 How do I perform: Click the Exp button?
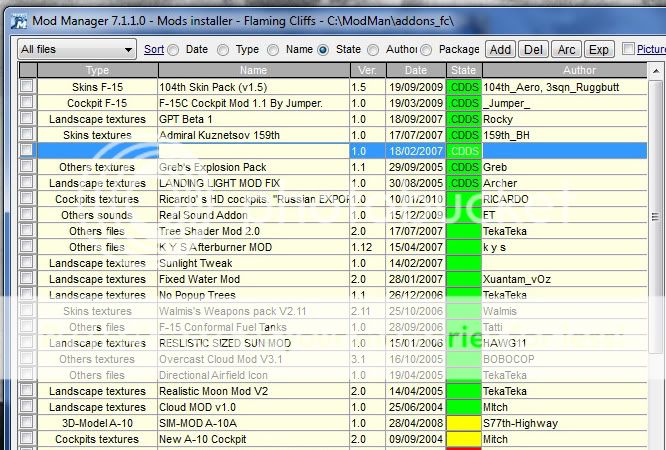point(598,49)
